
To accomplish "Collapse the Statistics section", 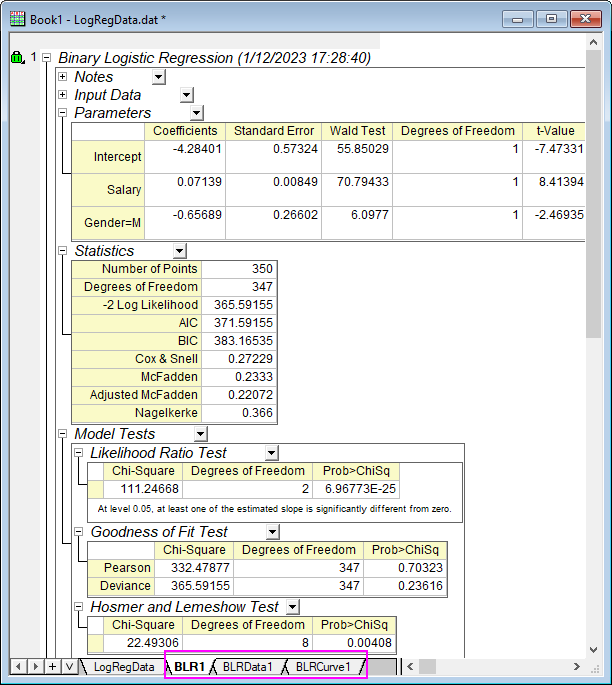I will point(62,251).
